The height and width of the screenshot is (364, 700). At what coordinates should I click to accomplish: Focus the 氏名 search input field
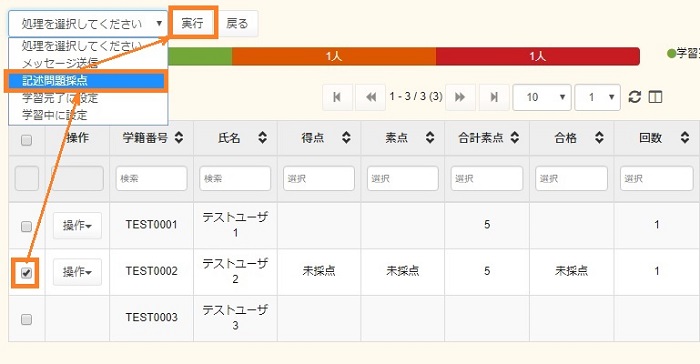235,179
